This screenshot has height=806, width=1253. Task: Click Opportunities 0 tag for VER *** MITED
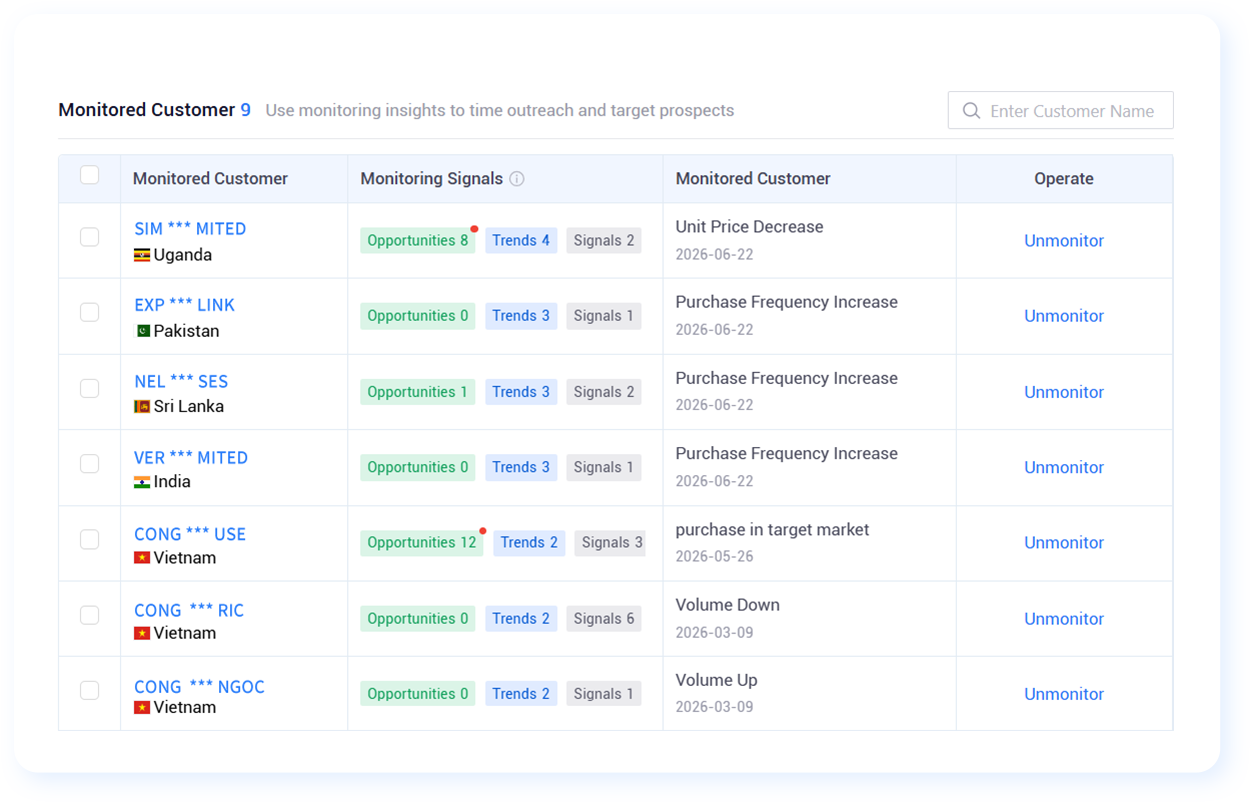click(418, 467)
